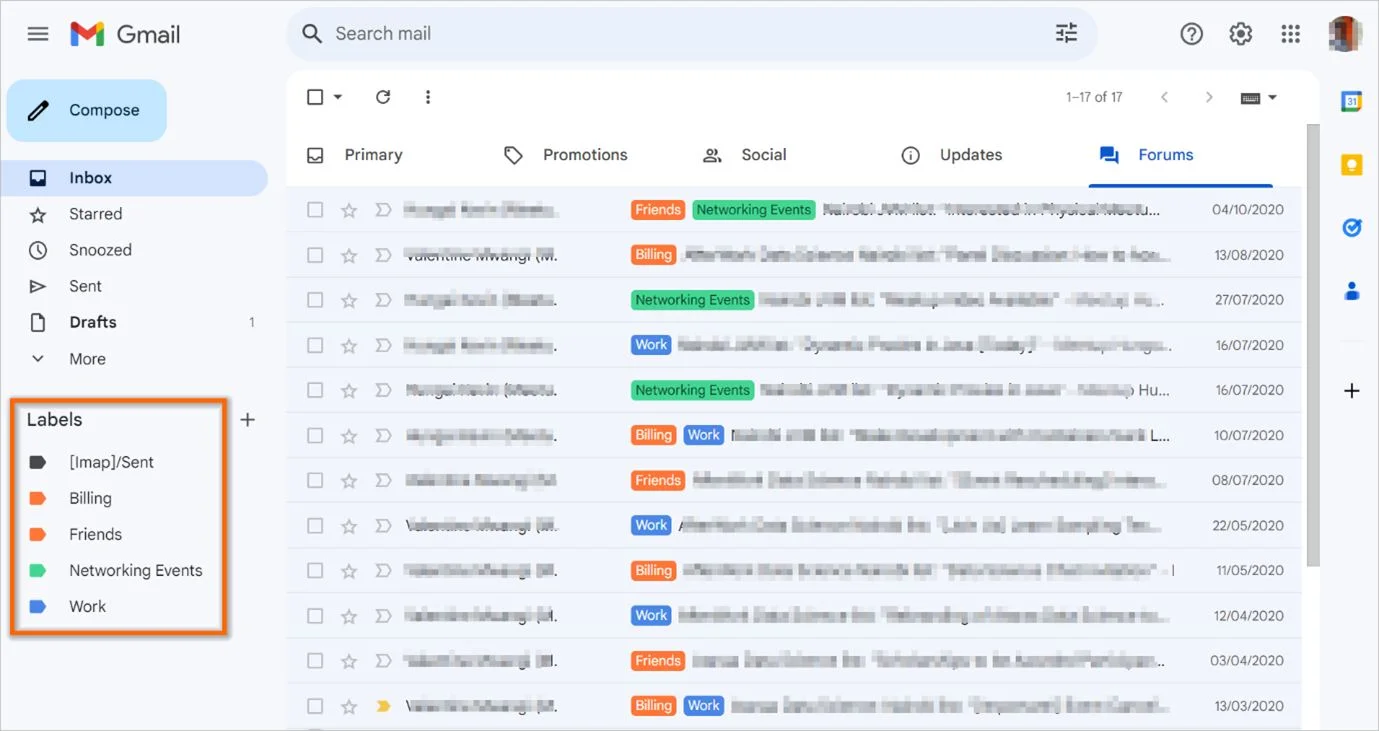Check the checkbox on the first email
This screenshot has width=1379, height=731.
click(x=315, y=209)
